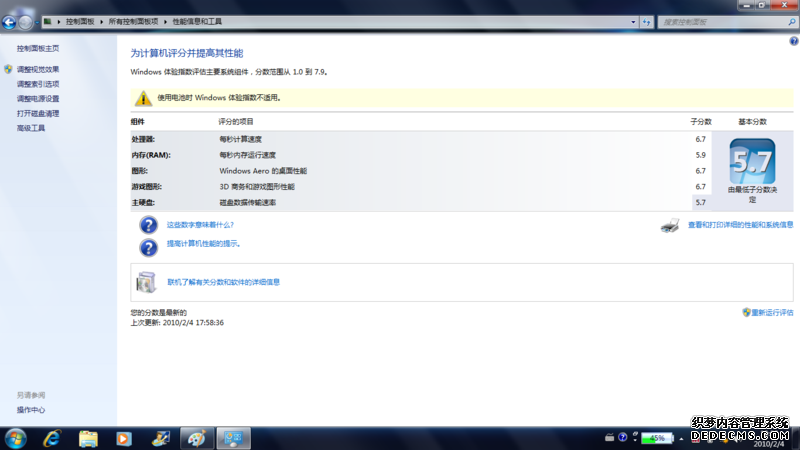Viewport: 800px width, 450px height.
Task: Open 调整电源设置 sidebar link
Action: tap(38, 99)
